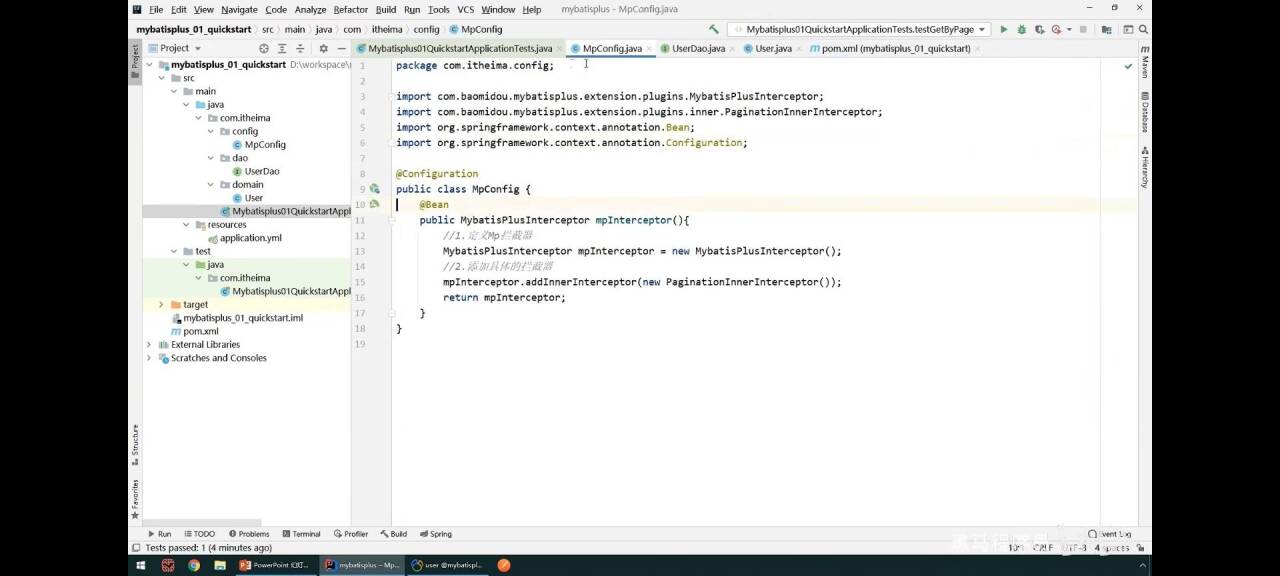The width and height of the screenshot is (1280, 576).
Task: Open Structure side tool window
Action: 135,446
